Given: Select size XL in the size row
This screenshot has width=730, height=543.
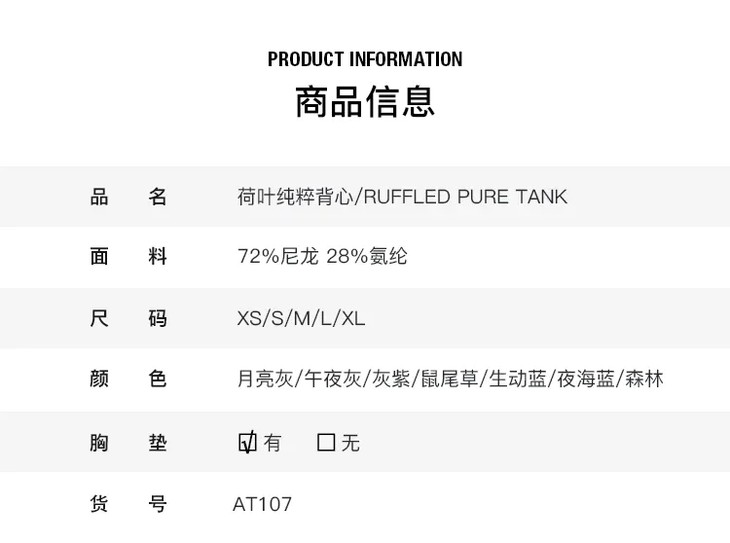Looking at the screenshot, I should pos(354,319).
